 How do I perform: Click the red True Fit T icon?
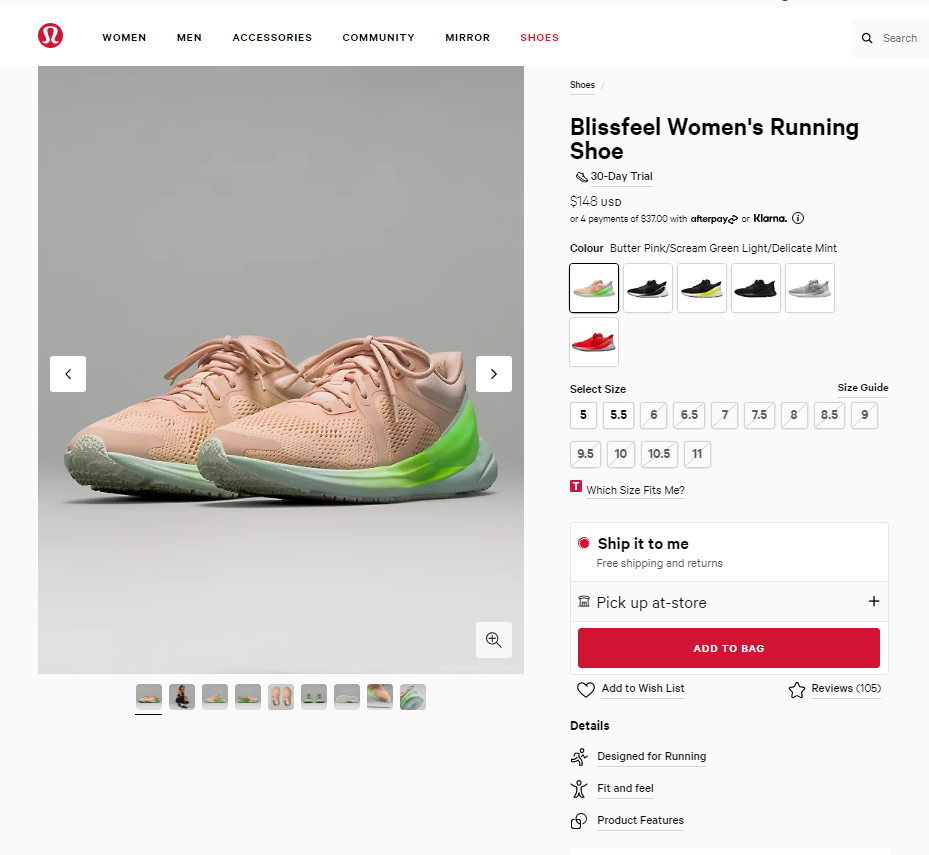575,486
